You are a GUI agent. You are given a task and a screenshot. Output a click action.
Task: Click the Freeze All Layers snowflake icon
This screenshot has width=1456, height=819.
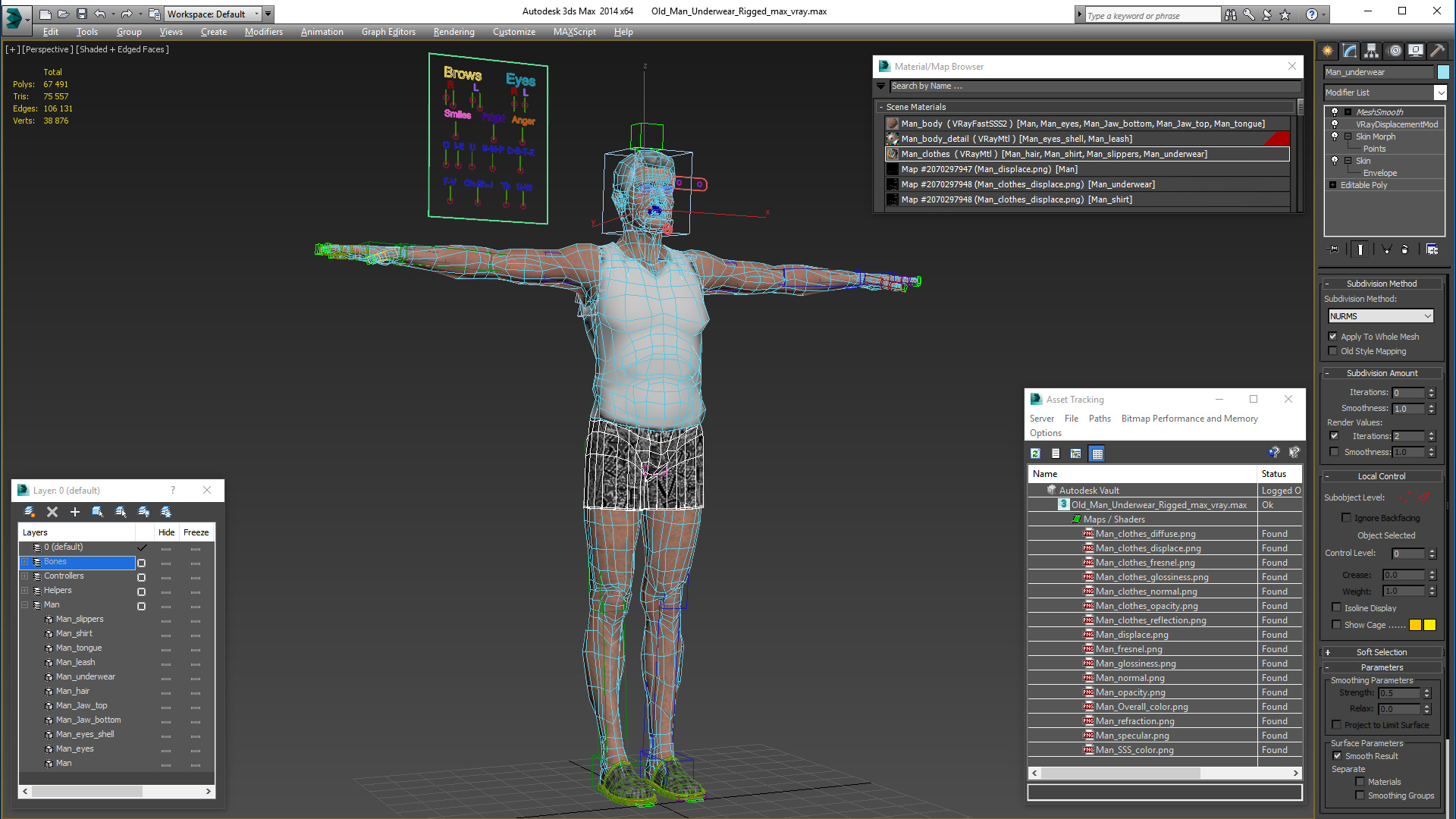(x=166, y=512)
